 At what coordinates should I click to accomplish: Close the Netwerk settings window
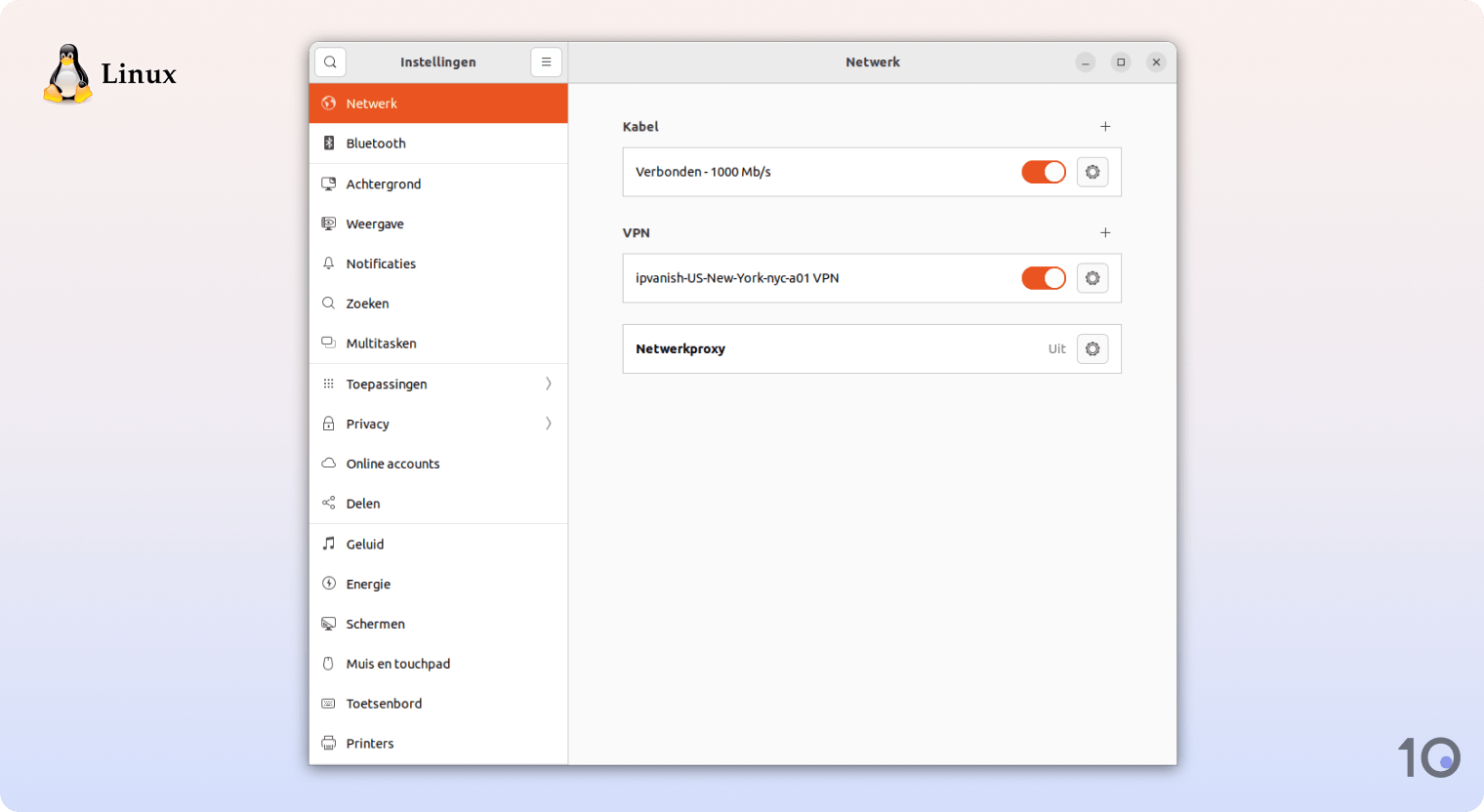pos(1156,62)
